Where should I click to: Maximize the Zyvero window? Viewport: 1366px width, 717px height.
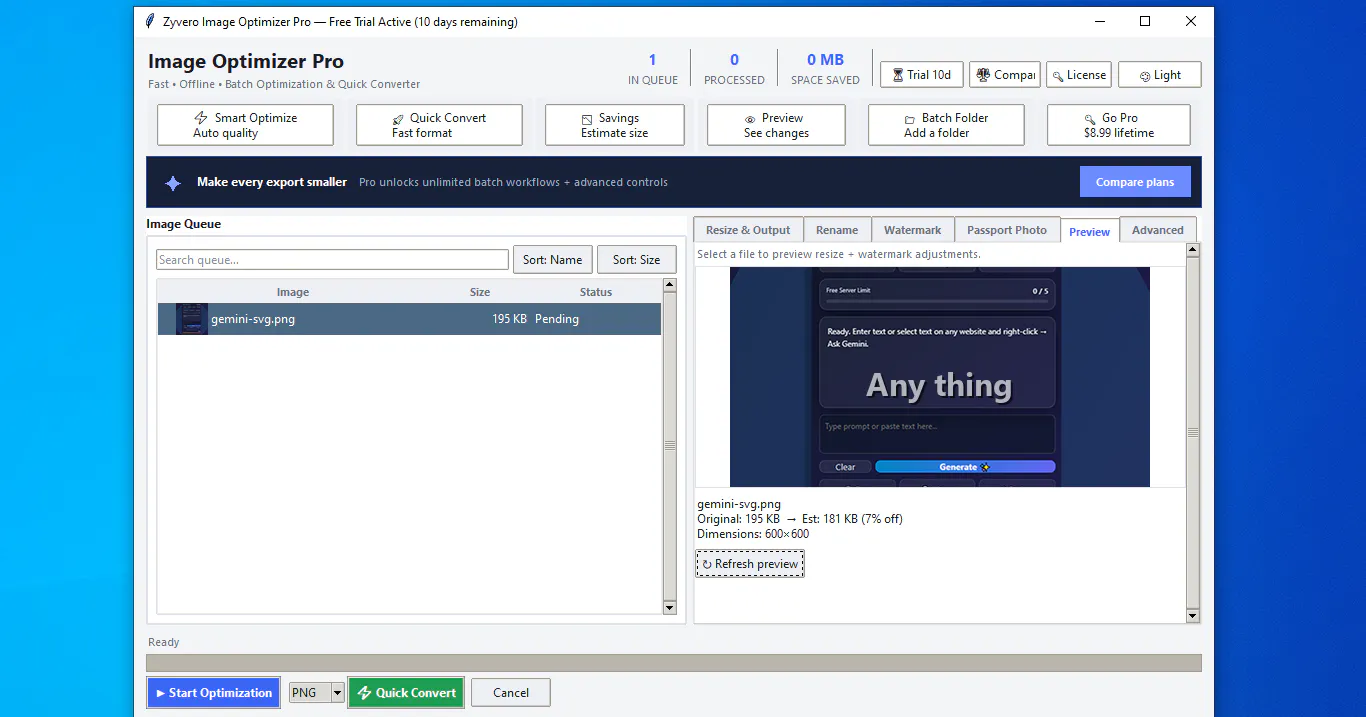pyautogui.click(x=1145, y=21)
